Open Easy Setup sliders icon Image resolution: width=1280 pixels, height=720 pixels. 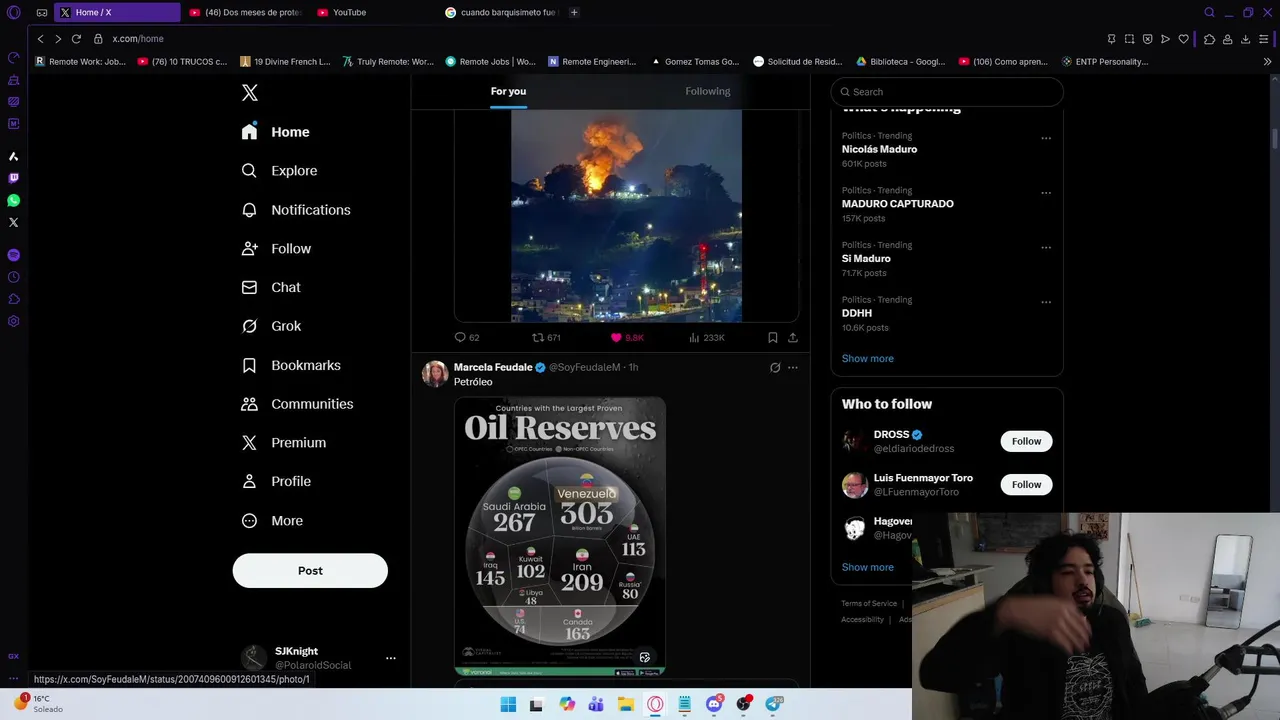(x=1264, y=39)
